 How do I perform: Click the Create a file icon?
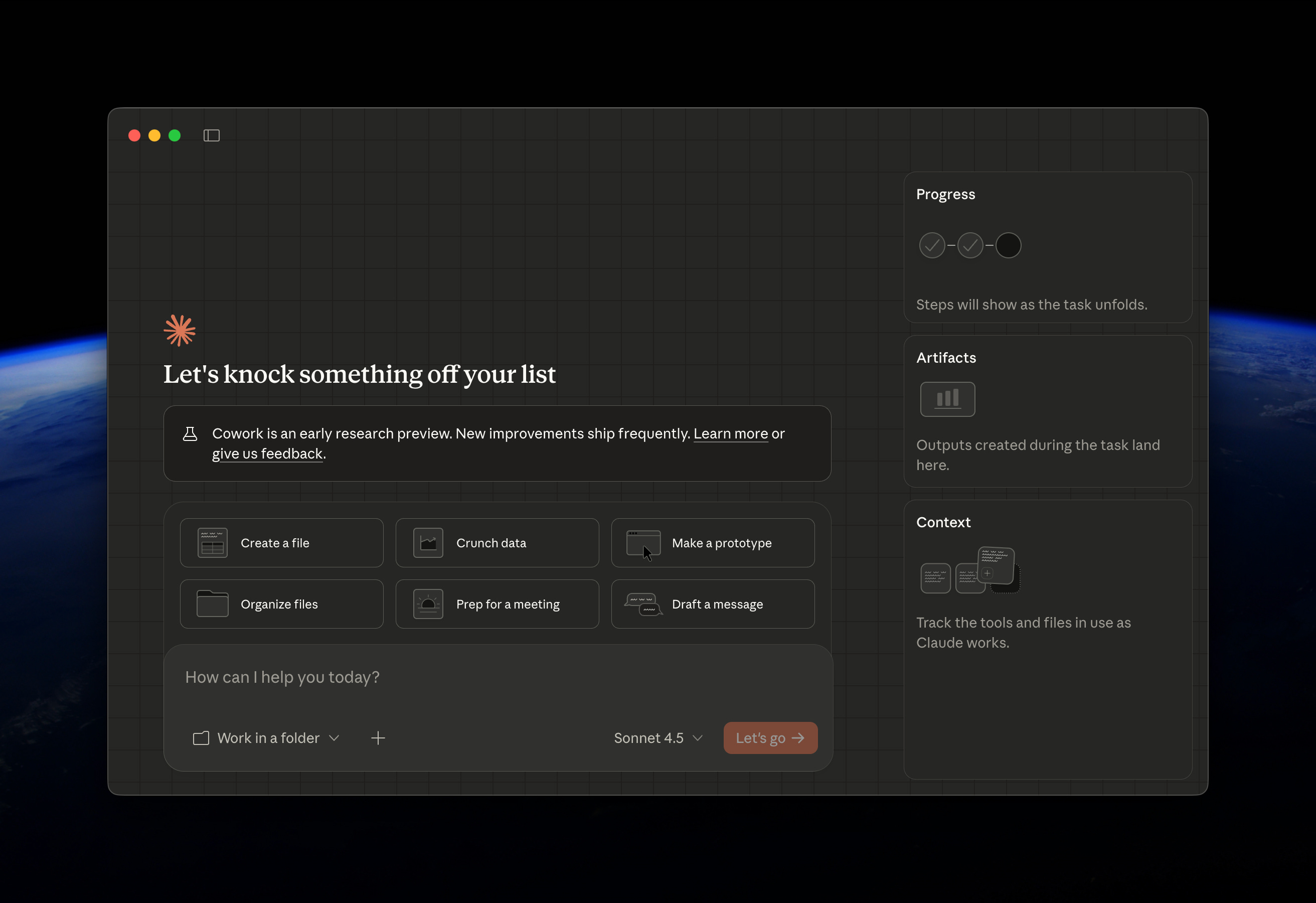(212, 543)
